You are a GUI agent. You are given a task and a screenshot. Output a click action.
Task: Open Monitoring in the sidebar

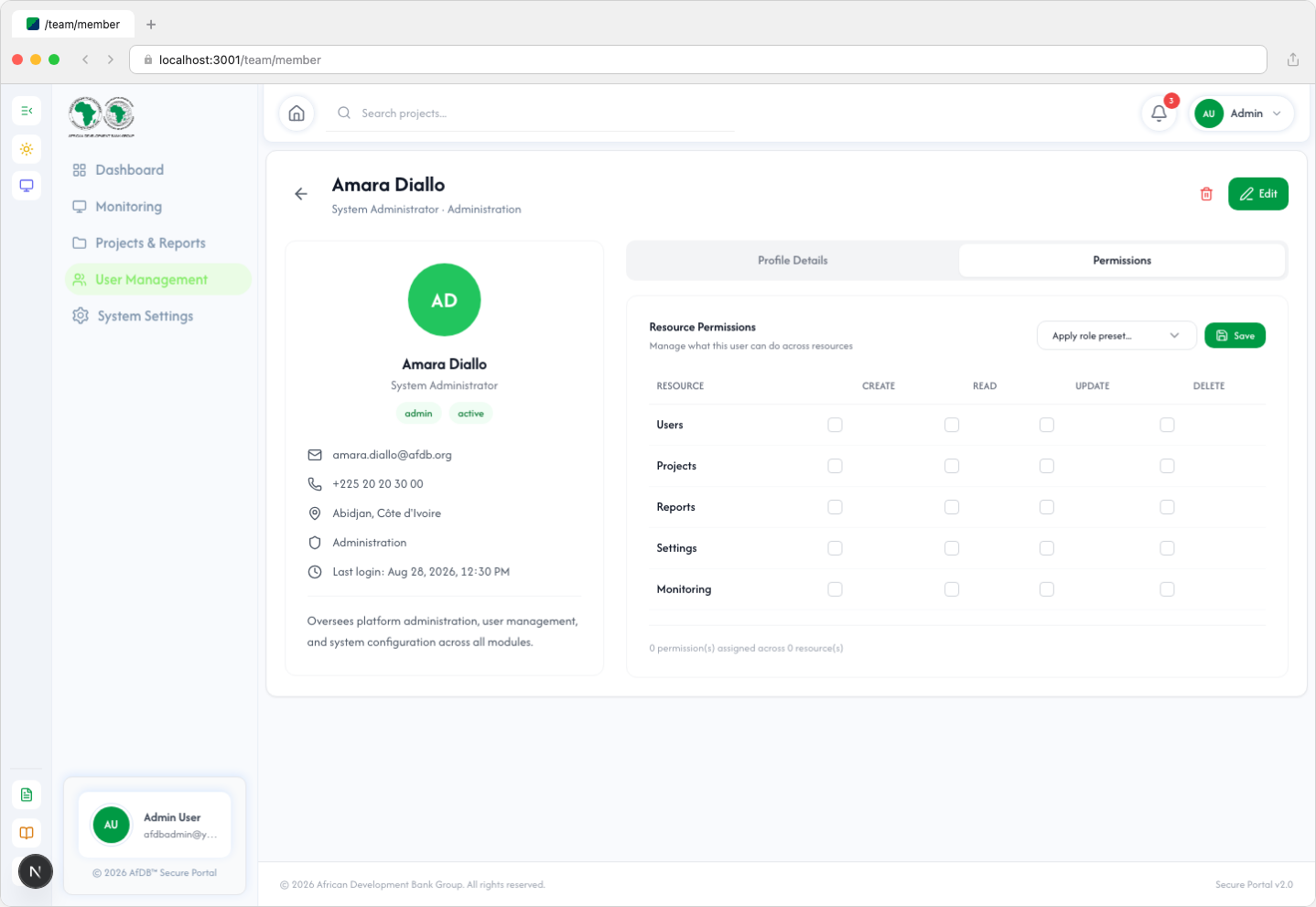(x=157, y=207)
